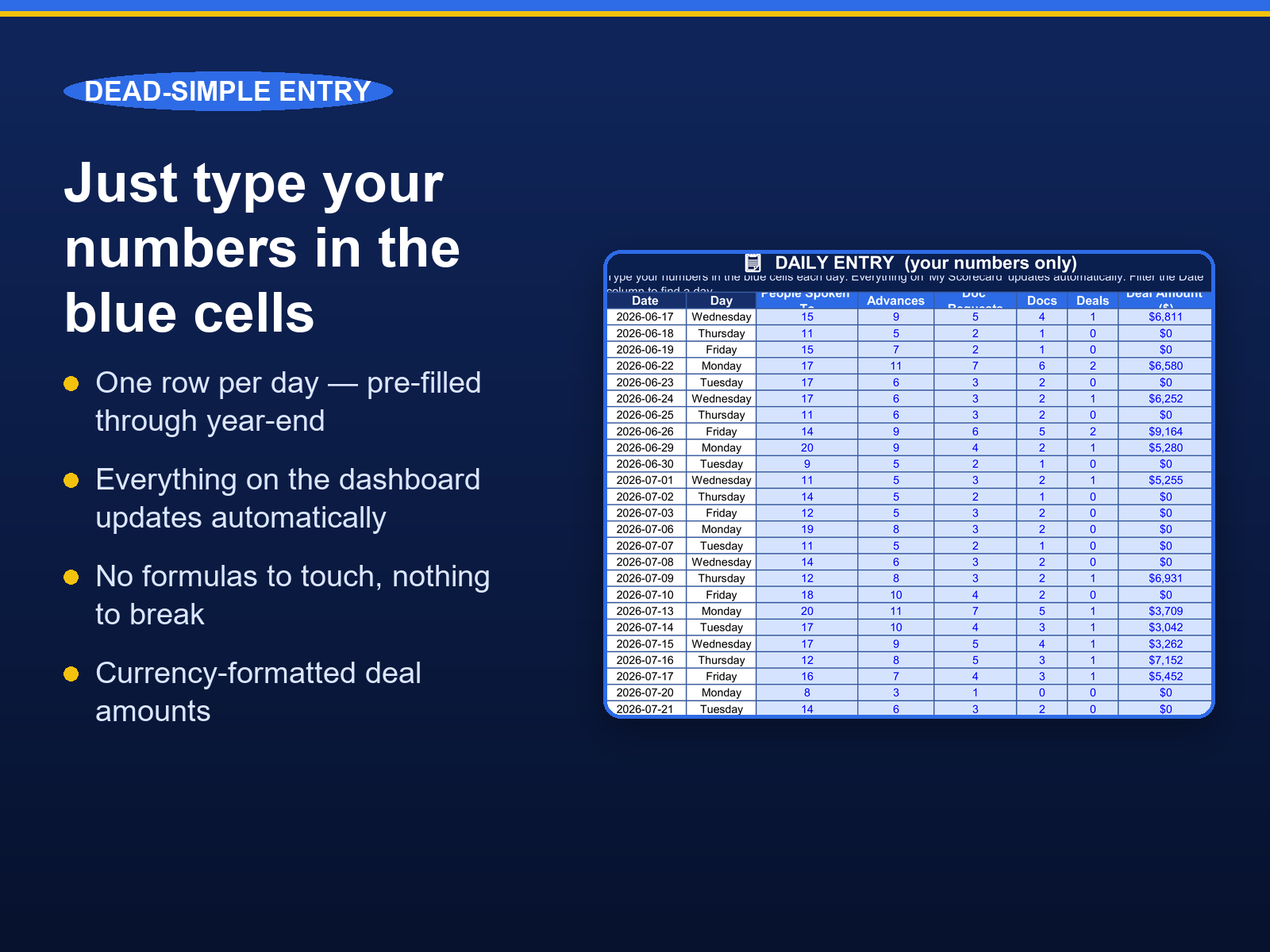Select the Day column header
The height and width of the screenshot is (952, 1270).
pyautogui.click(x=721, y=301)
